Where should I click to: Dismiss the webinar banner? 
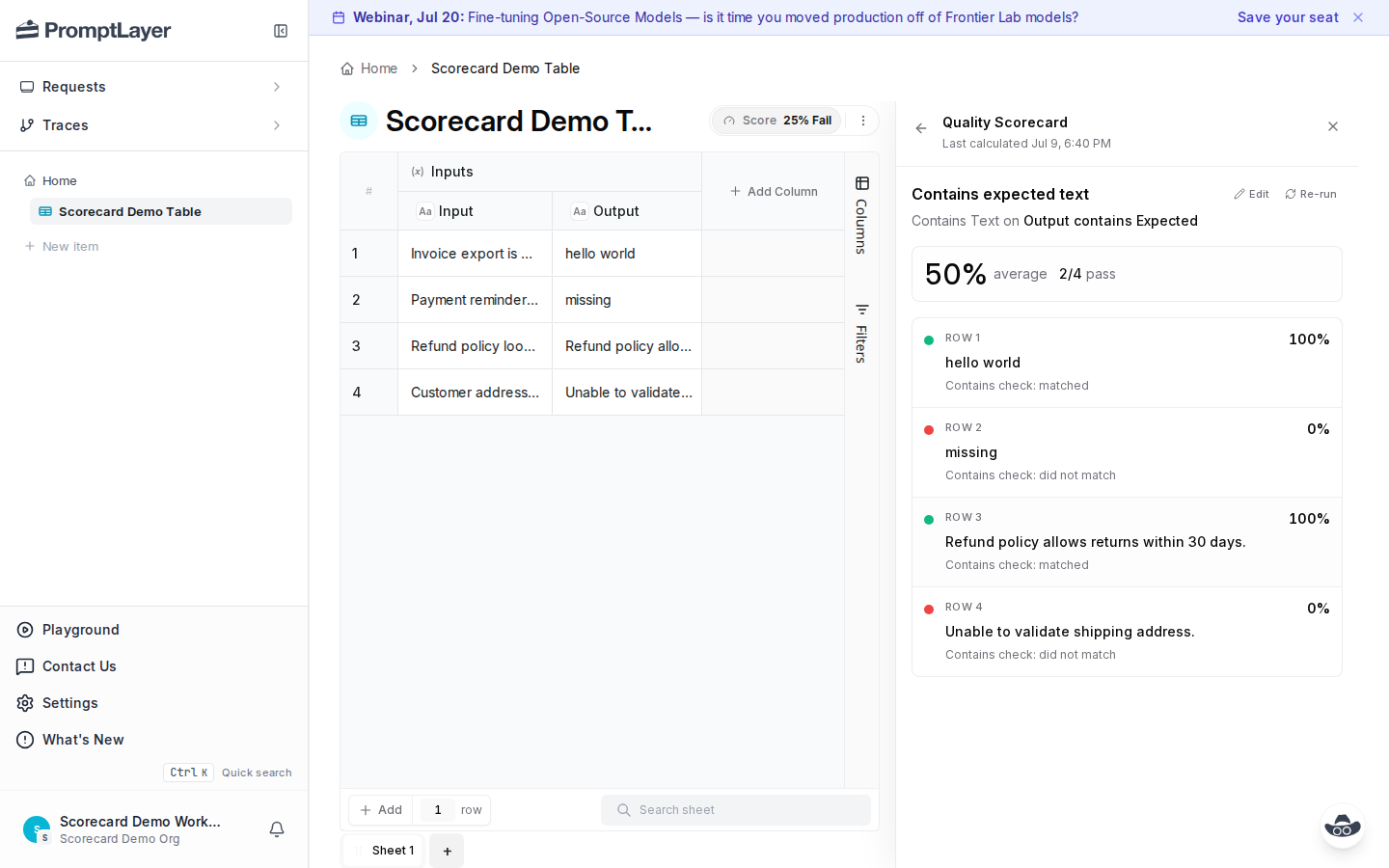[x=1358, y=17]
